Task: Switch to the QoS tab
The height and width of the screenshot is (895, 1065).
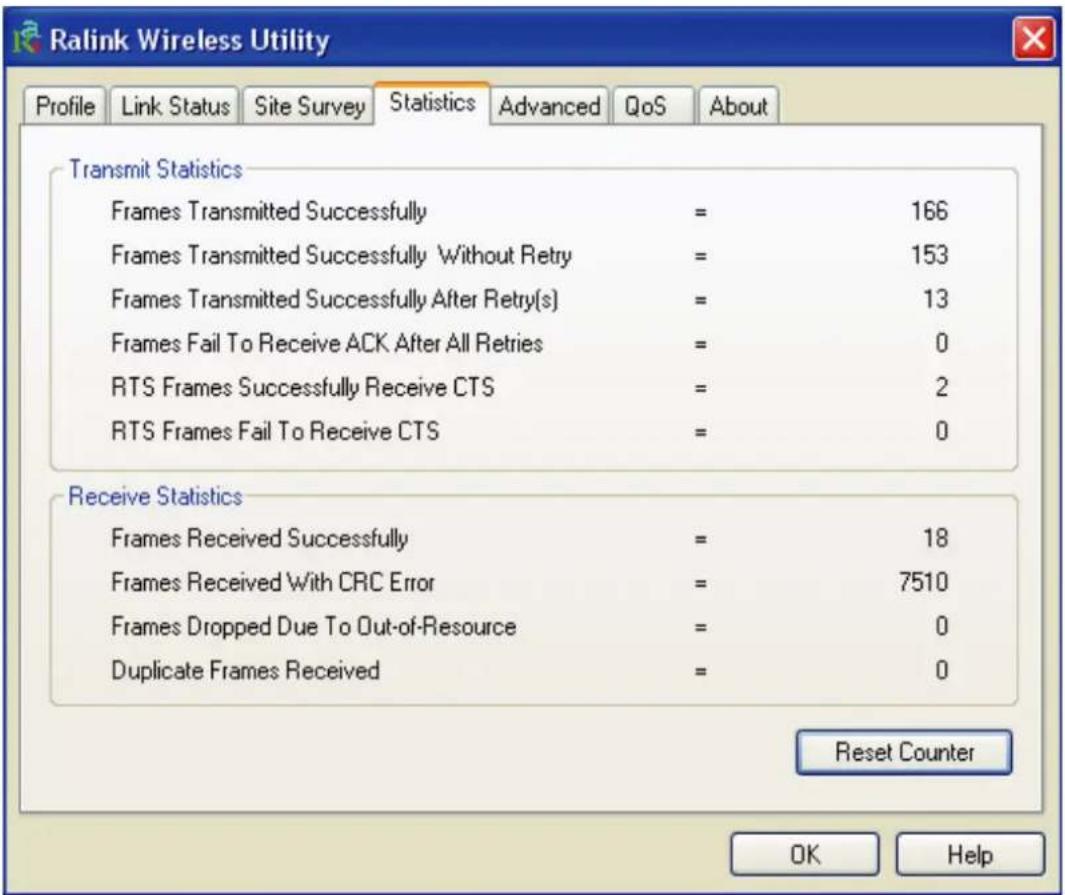Action: tap(653, 106)
